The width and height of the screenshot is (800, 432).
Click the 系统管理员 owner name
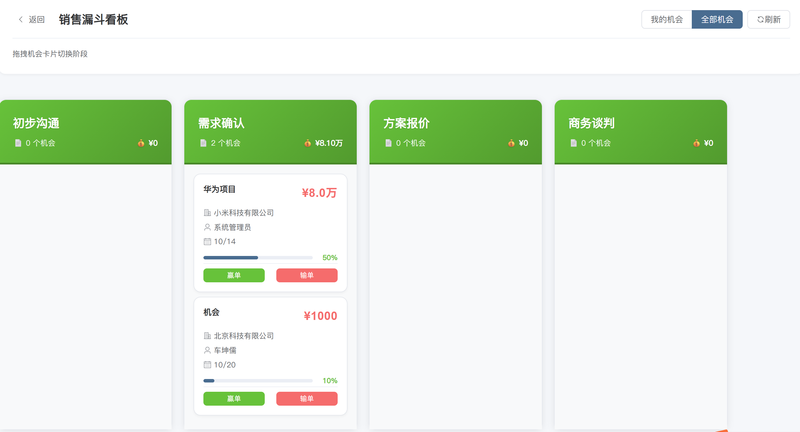pyautogui.click(x=232, y=227)
